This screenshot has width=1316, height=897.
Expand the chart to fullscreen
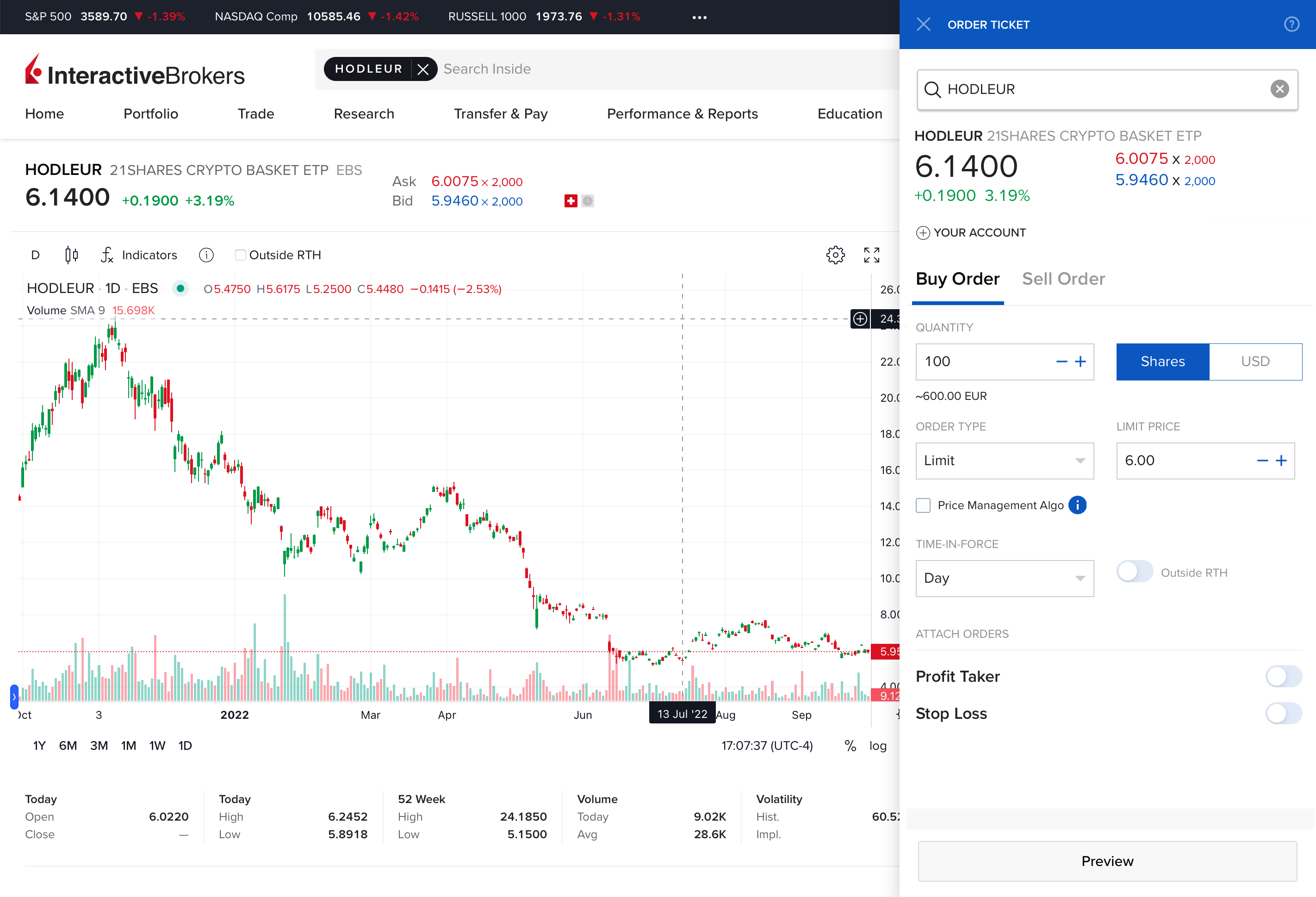[872, 255]
